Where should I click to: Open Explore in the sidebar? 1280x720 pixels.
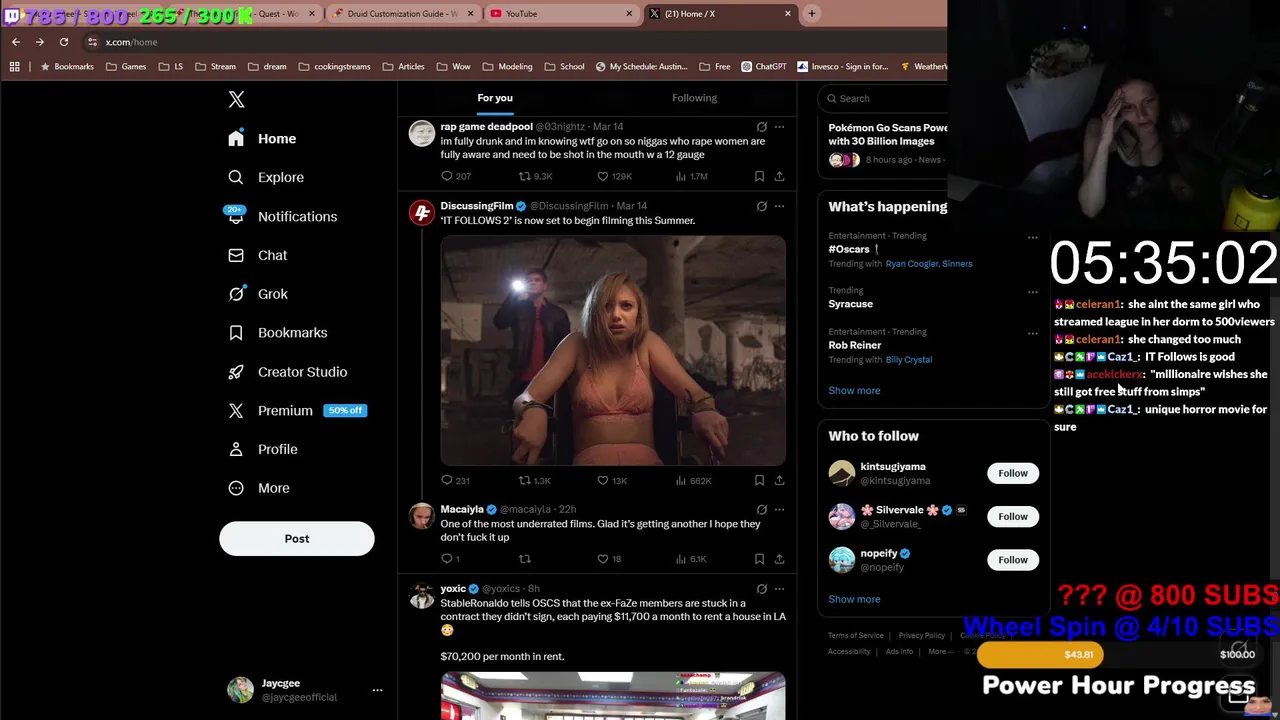tap(266, 177)
